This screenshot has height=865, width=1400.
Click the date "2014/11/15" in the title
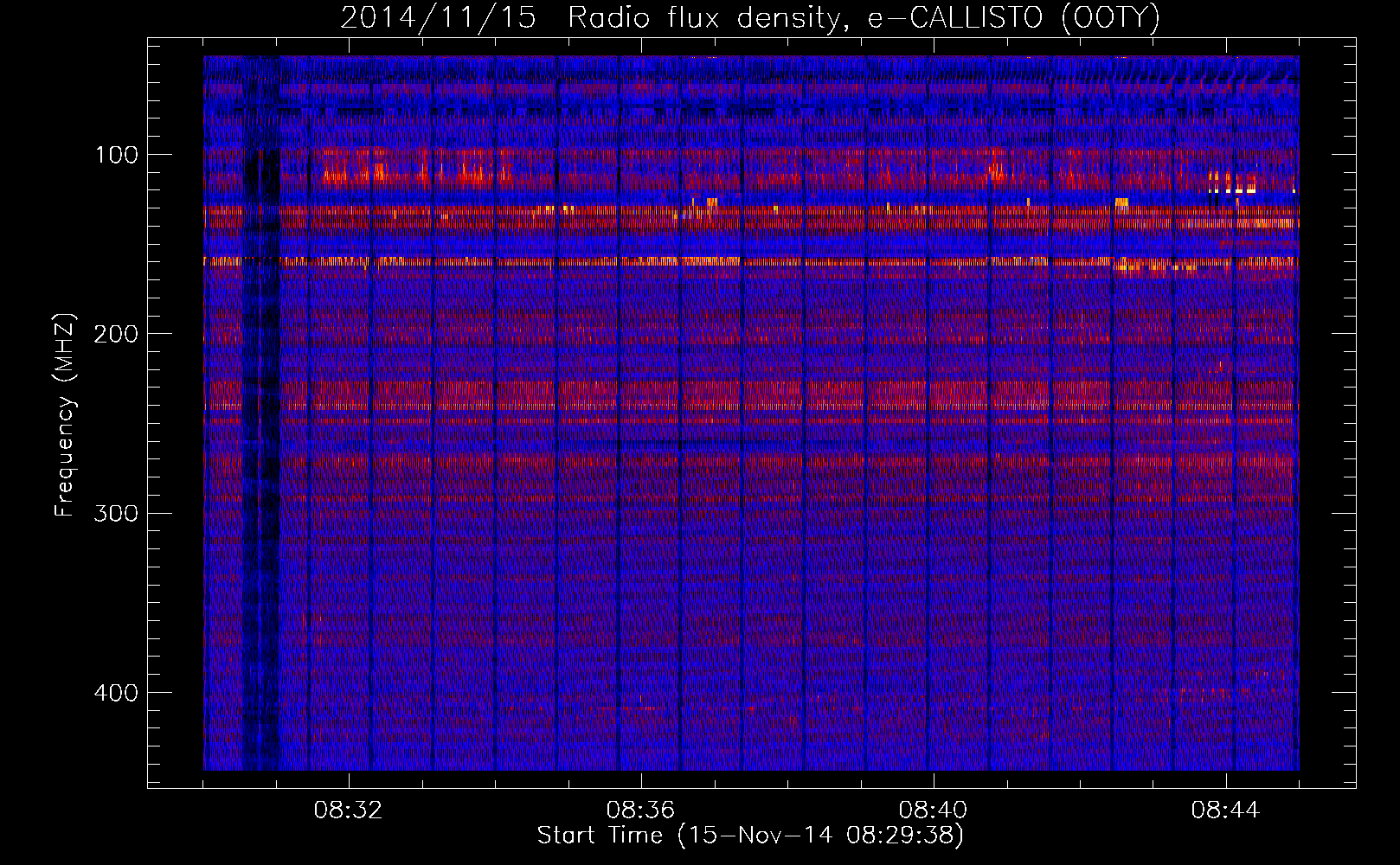pyautogui.click(x=439, y=17)
